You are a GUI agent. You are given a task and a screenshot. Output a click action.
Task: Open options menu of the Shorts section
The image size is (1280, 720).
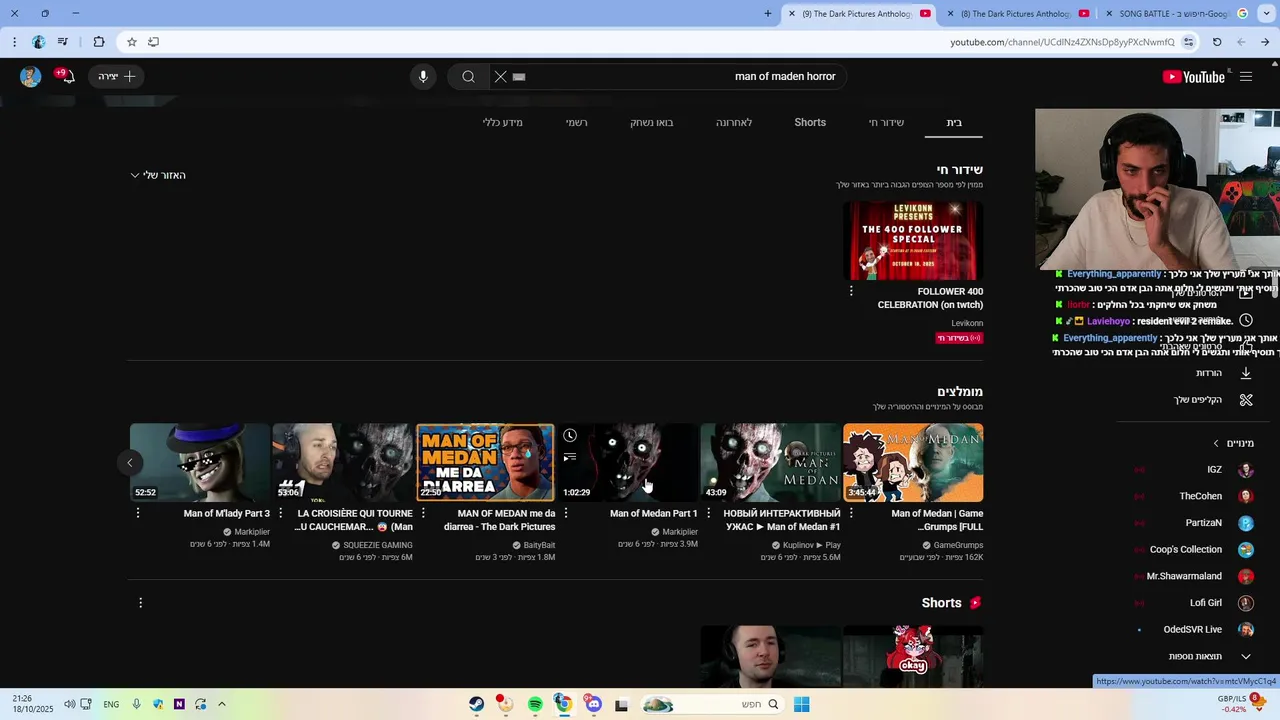point(140,603)
